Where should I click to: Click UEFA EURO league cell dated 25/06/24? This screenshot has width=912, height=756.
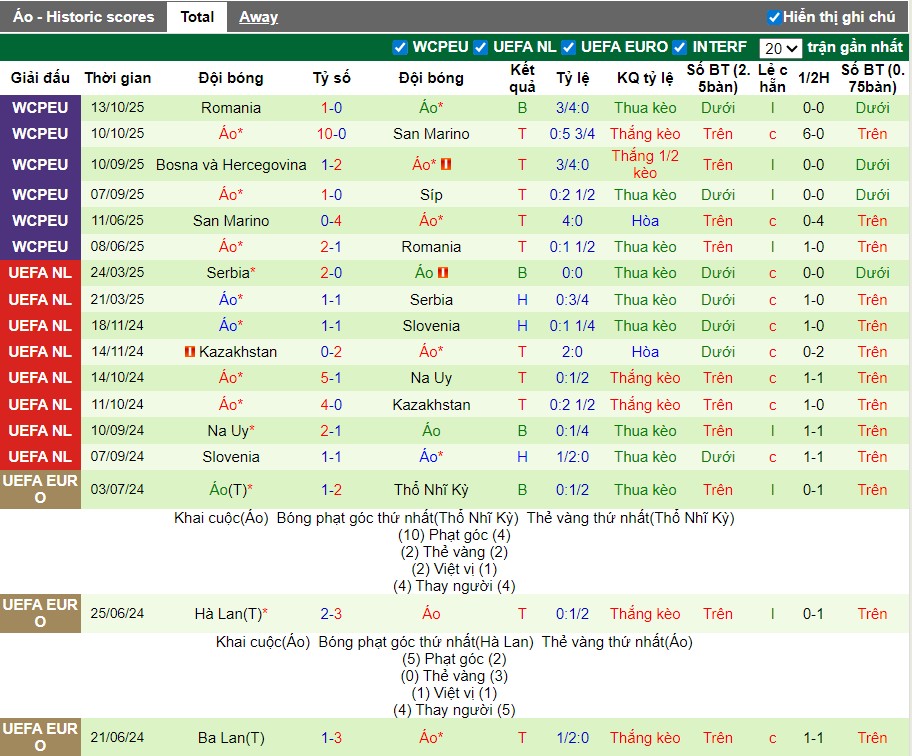(40, 614)
